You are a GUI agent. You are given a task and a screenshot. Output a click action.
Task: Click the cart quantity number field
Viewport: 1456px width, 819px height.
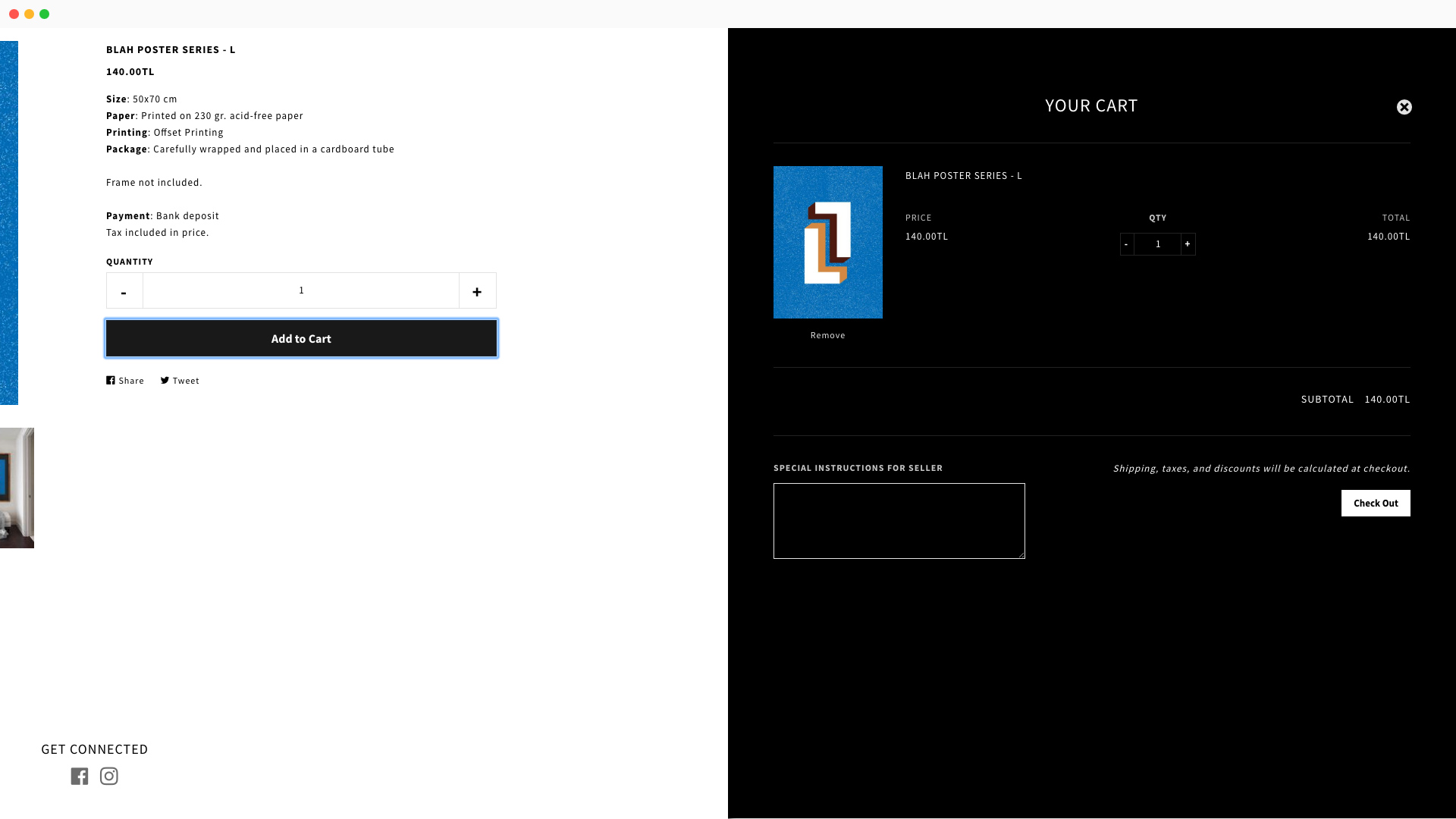[1157, 244]
